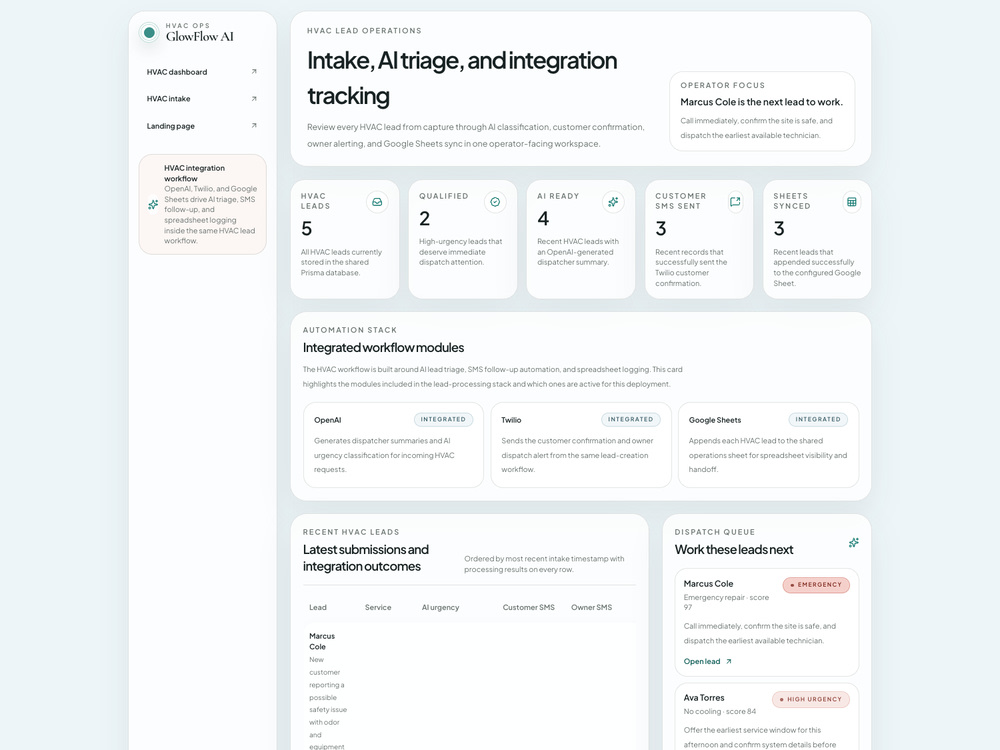Click the Customer SMS column header
The height and width of the screenshot is (750, 1000).
pos(529,608)
